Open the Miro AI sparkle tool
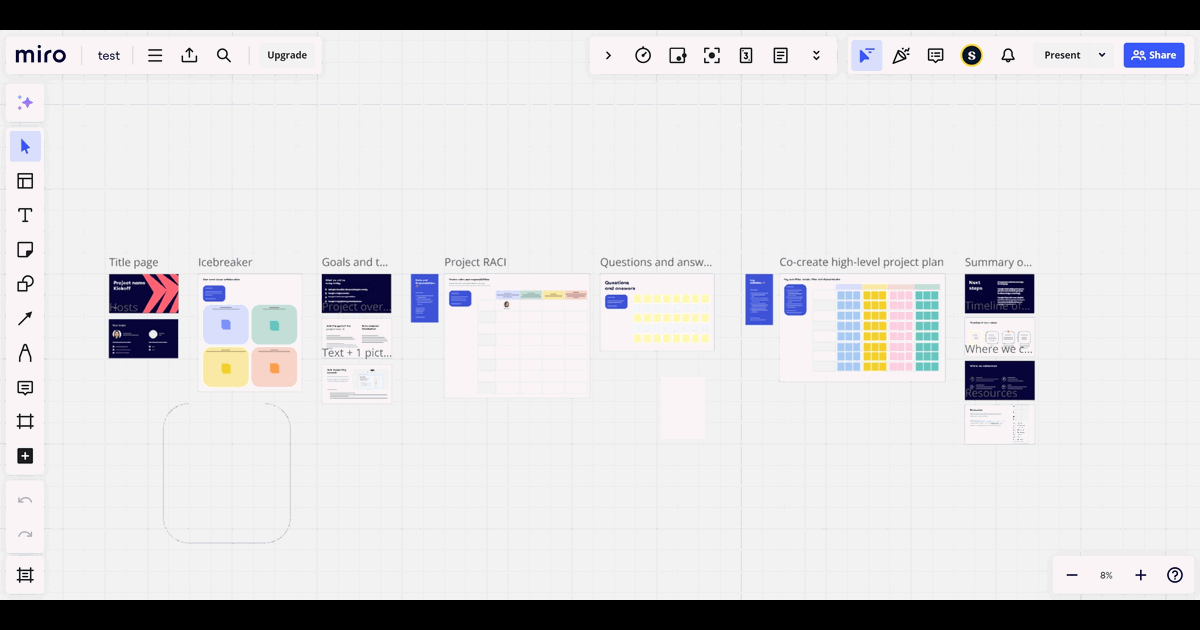This screenshot has height=630, width=1200. (25, 103)
